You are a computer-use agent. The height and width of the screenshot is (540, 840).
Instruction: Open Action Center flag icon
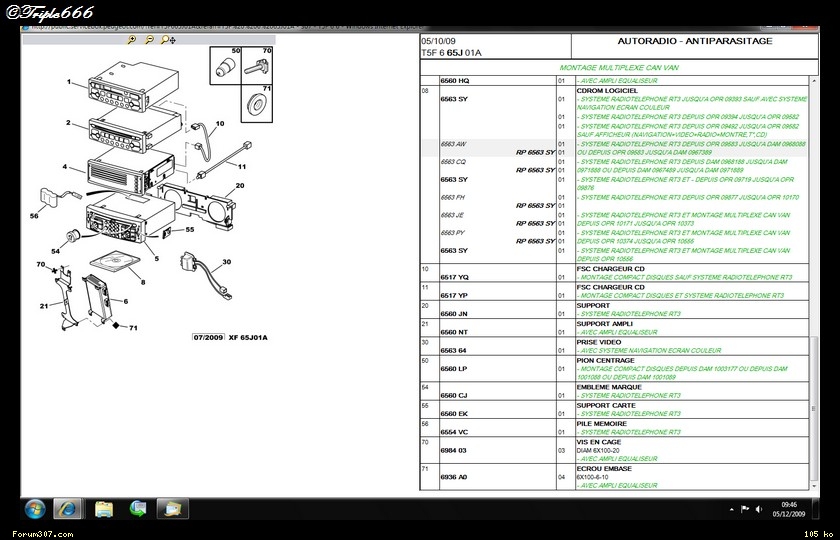[x=745, y=509]
